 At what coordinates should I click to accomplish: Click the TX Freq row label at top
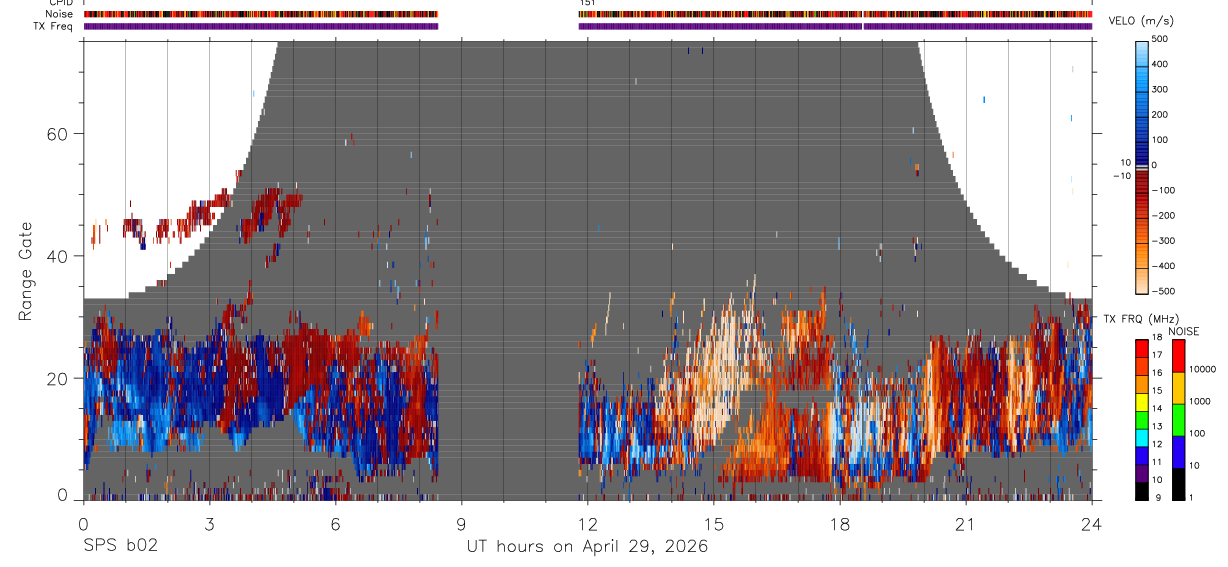[x=53, y=26]
